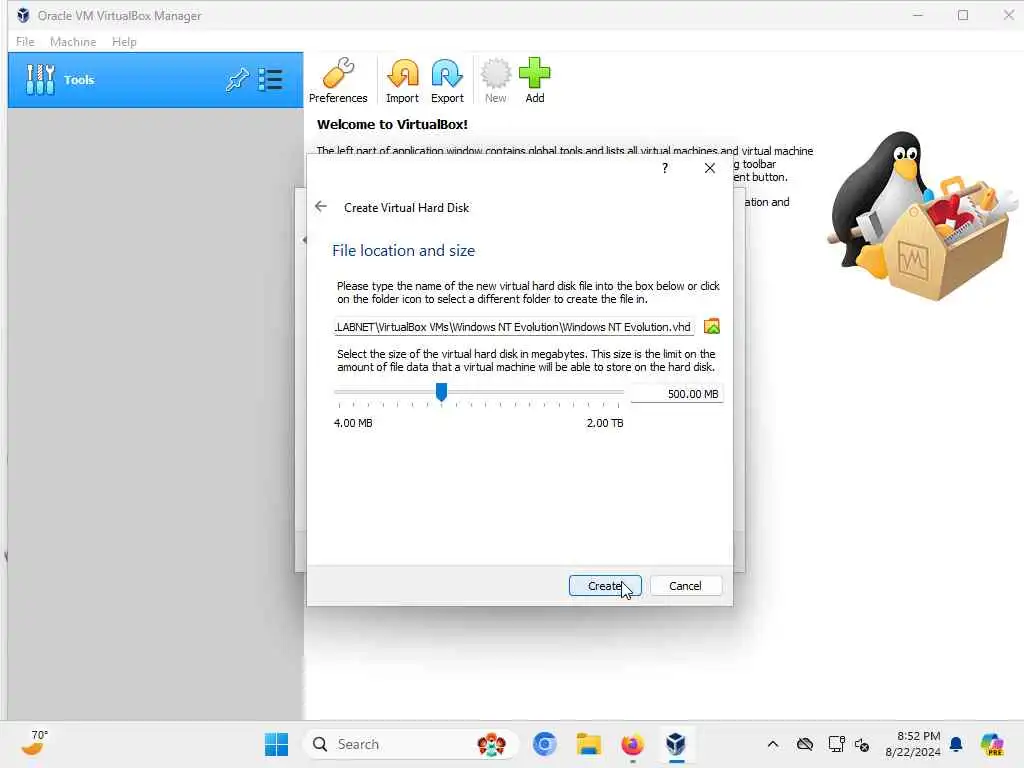This screenshot has height=768, width=1024.
Task: Launch Firefox from the taskbar
Action: (632, 744)
